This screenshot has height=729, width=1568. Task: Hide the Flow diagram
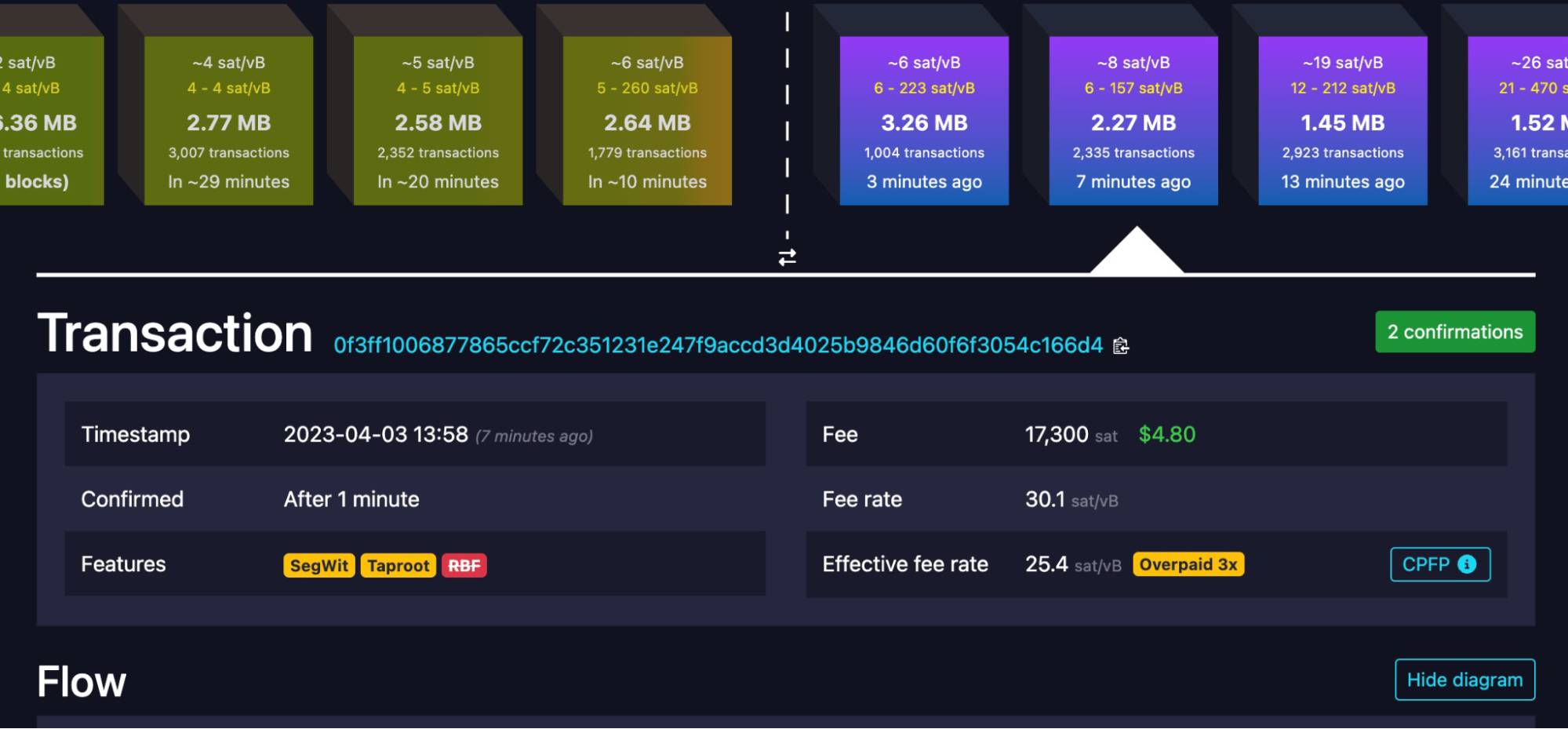click(1464, 680)
